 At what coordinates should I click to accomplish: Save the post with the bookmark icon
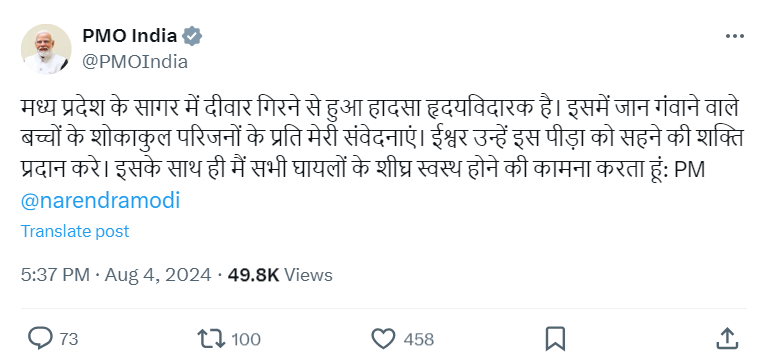555,338
